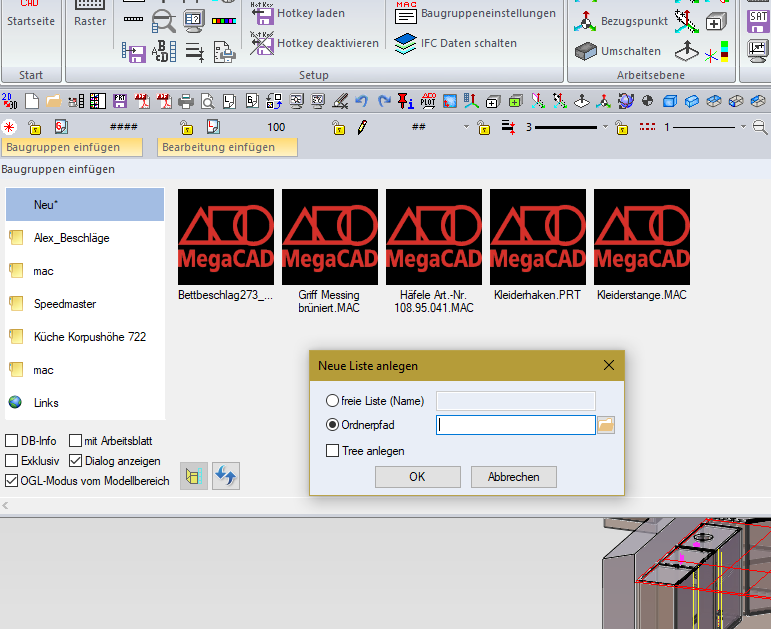Switch to 'Bearbeitung einfügen' tab
Screen dimensions: 771x629
pos(227,147)
